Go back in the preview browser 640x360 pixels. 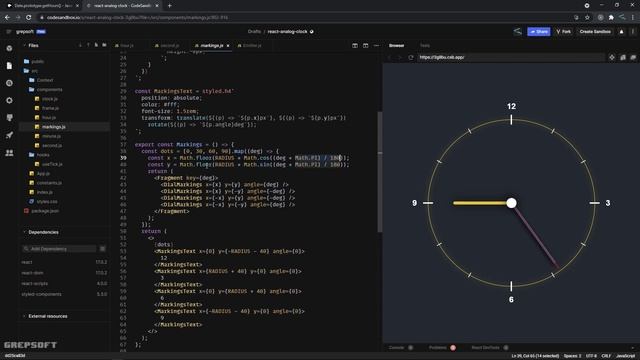[389, 58]
